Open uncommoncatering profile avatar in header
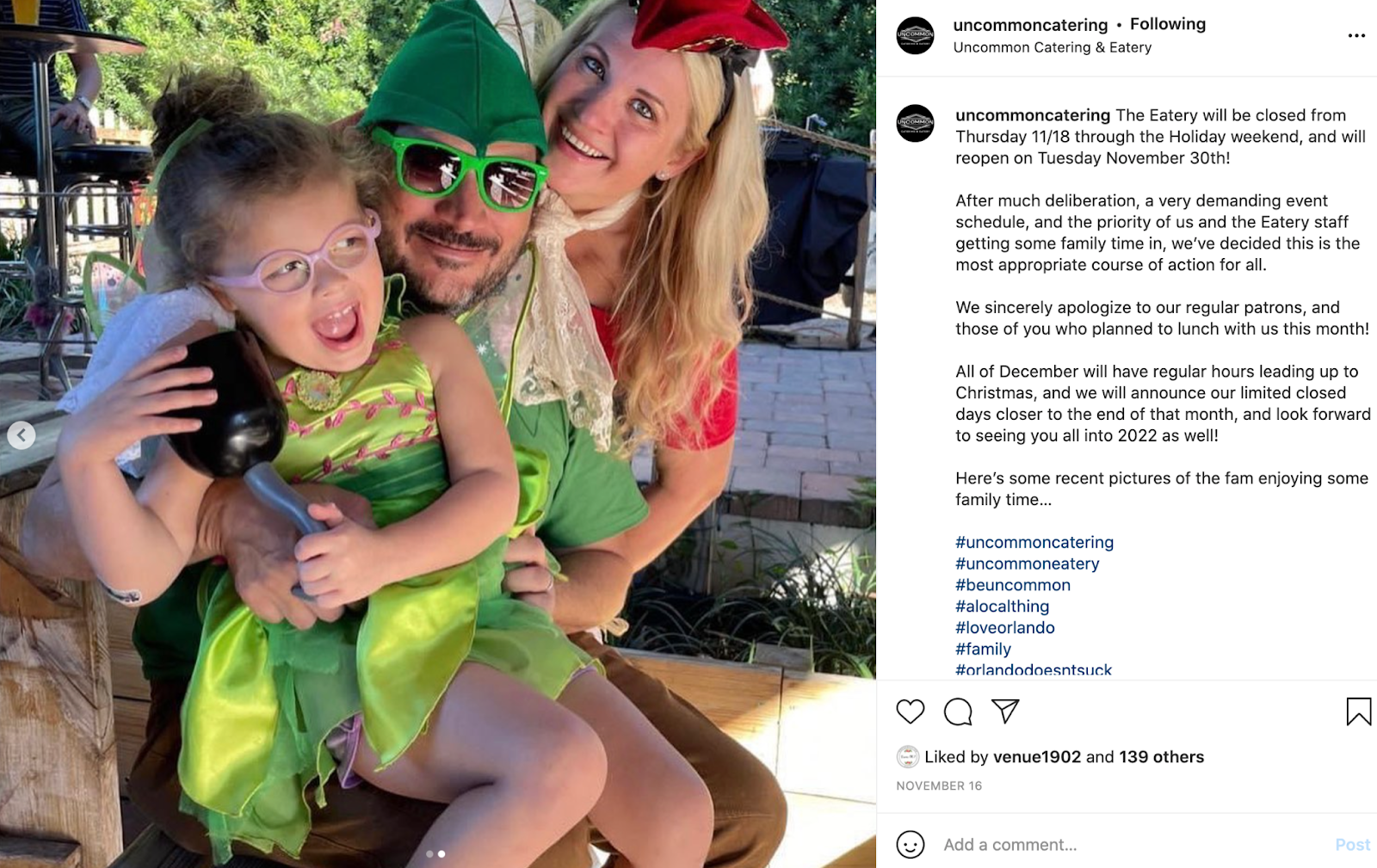Image resolution: width=1377 pixels, height=868 pixels. click(x=915, y=35)
